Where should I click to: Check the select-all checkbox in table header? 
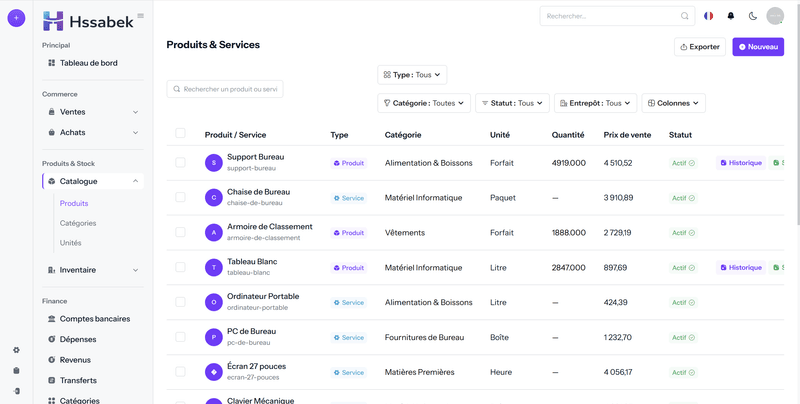(x=180, y=133)
